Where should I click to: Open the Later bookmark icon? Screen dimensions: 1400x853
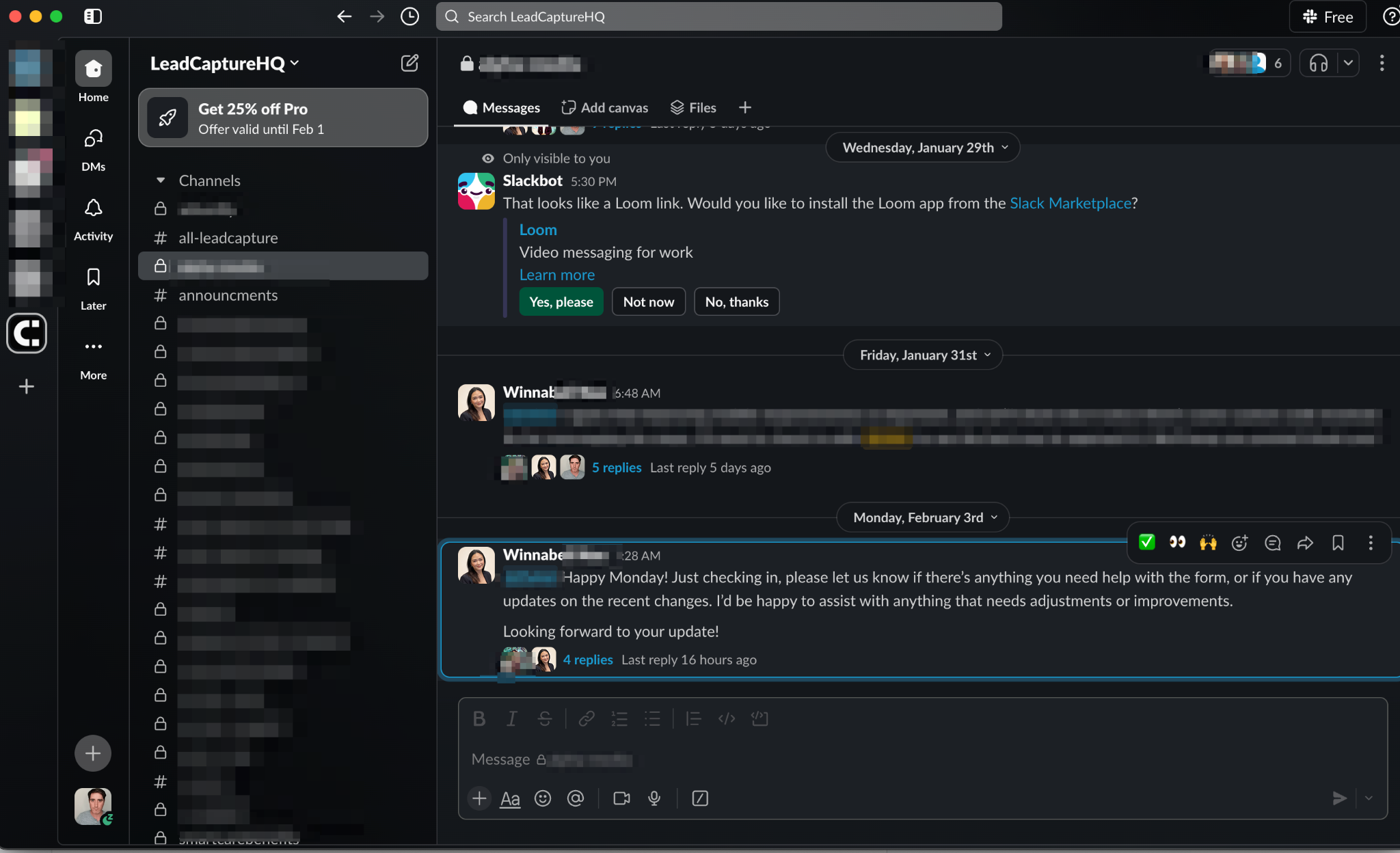click(x=94, y=277)
